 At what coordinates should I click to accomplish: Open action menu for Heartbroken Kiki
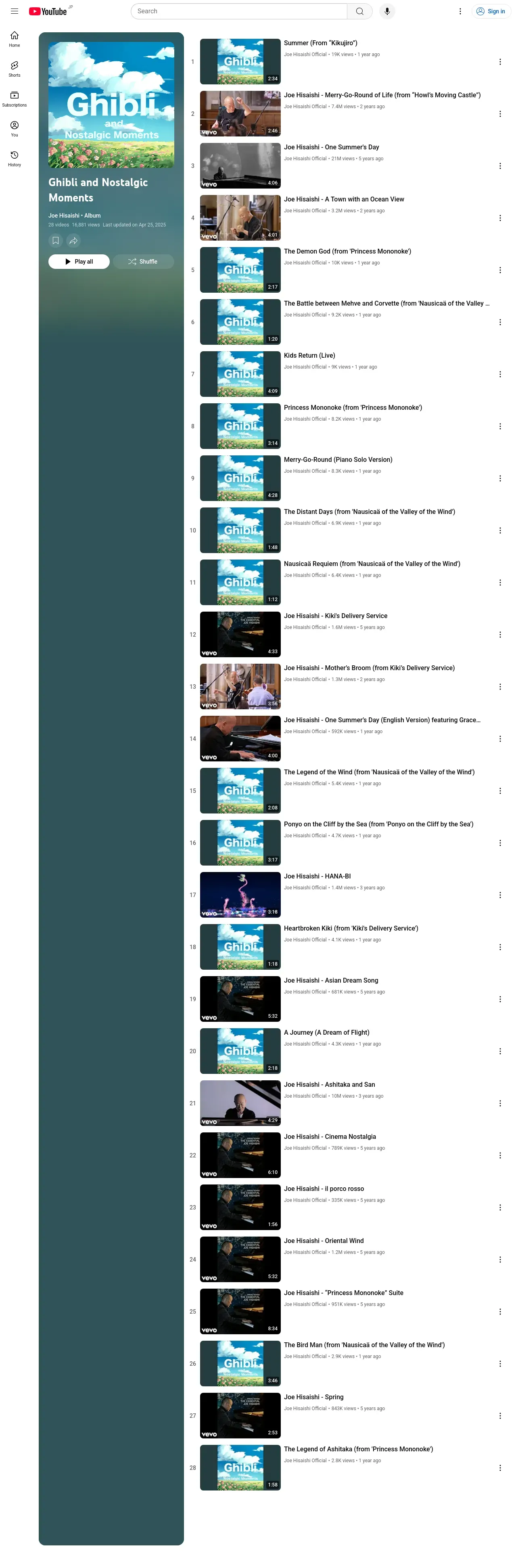pyautogui.click(x=500, y=947)
